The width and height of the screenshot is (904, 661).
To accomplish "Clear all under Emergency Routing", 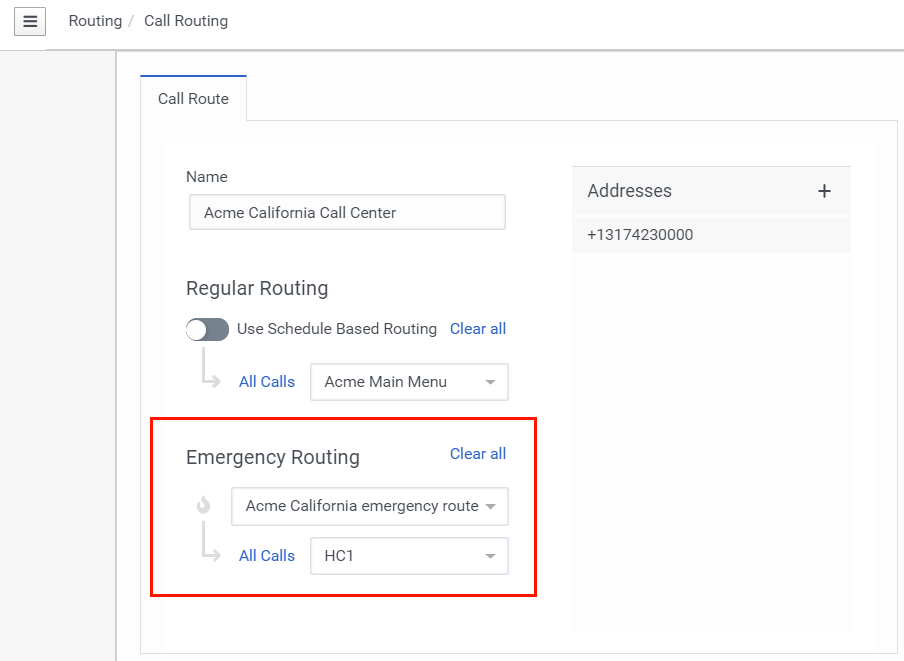I will [x=478, y=454].
